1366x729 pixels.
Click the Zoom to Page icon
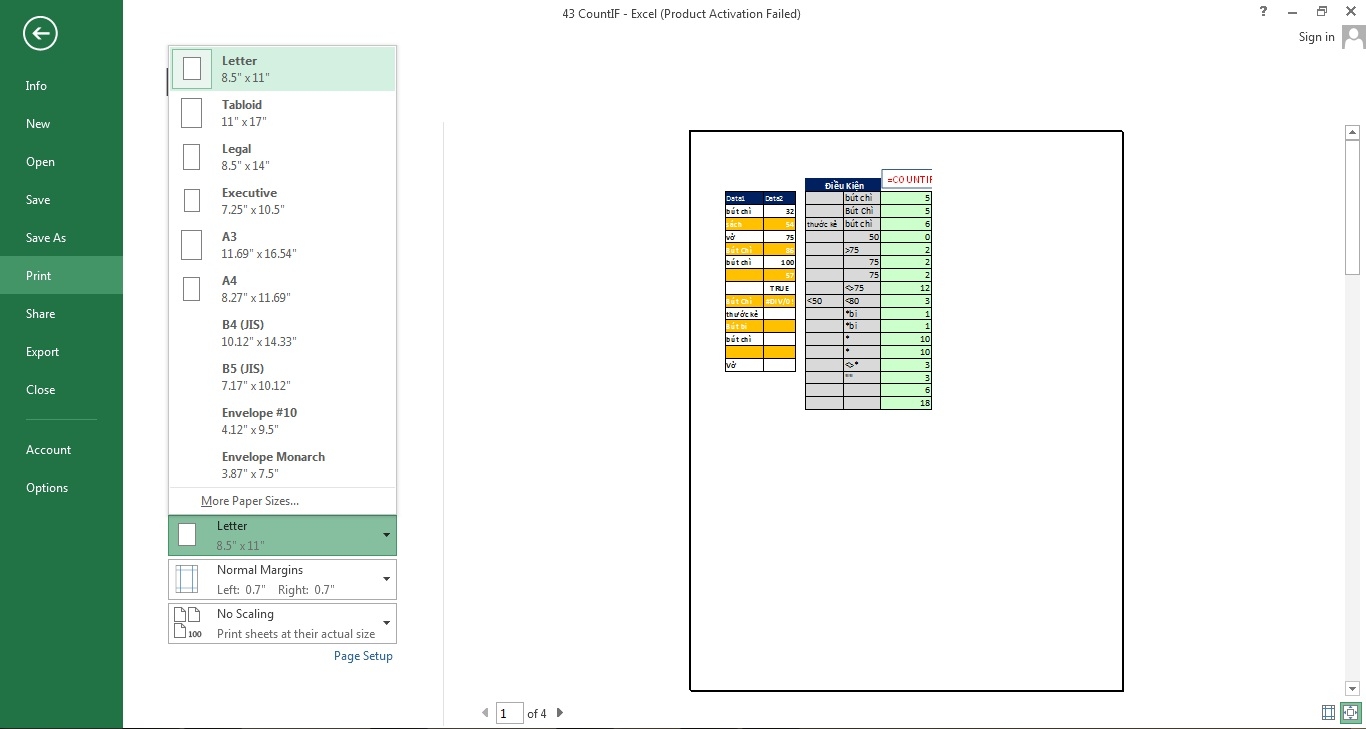pyautogui.click(x=1350, y=713)
